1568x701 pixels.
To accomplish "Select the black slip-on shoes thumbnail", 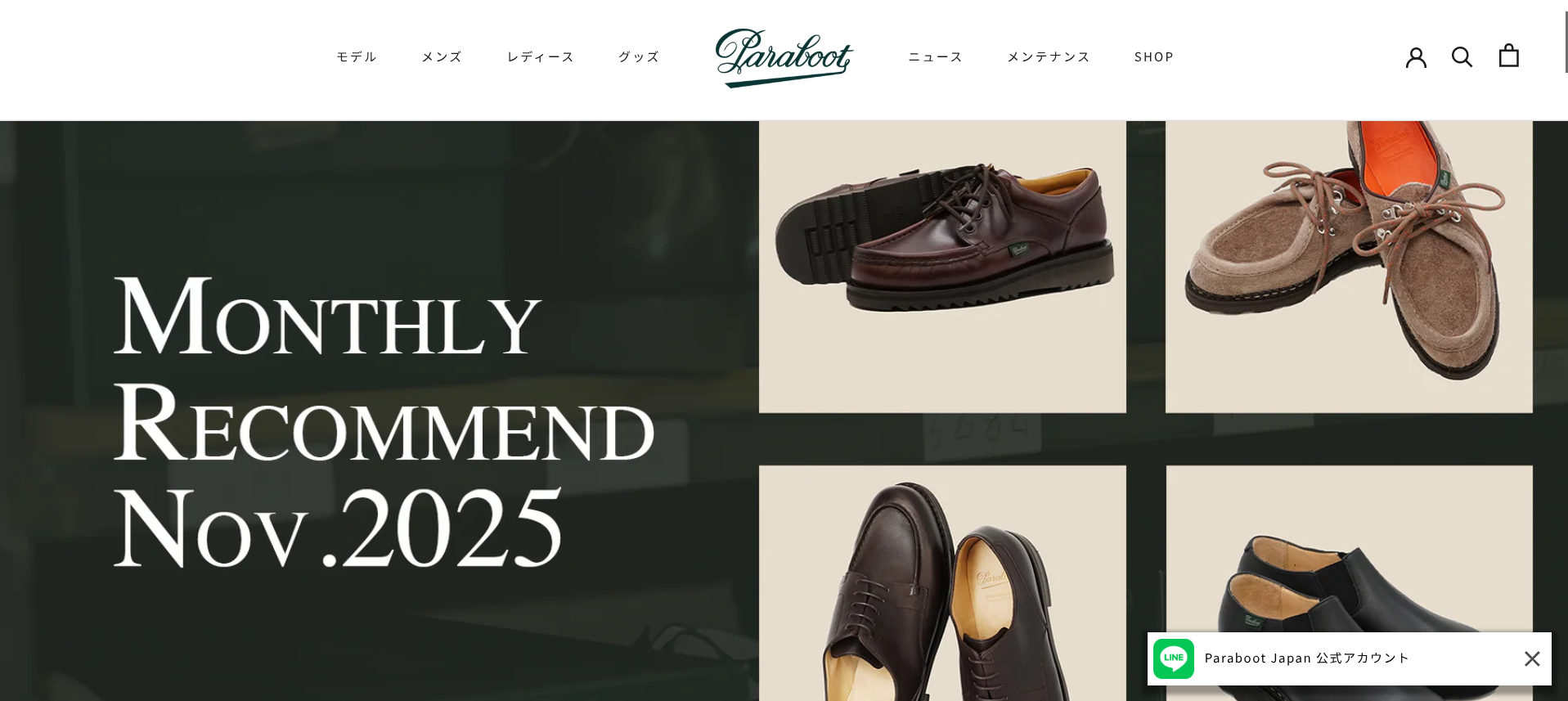I will click(1349, 548).
